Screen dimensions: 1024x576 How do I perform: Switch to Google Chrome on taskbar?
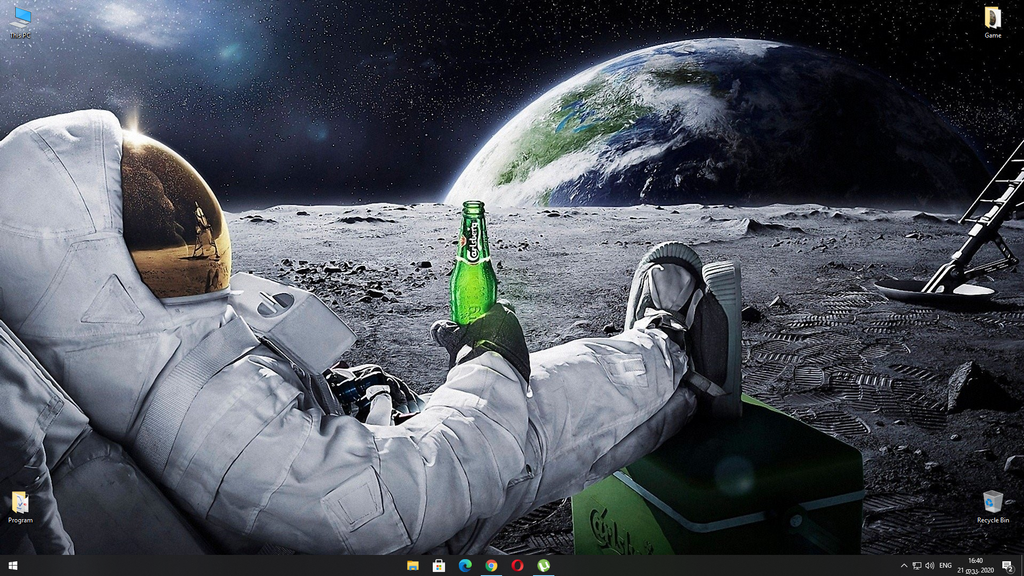tap(491, 566)
